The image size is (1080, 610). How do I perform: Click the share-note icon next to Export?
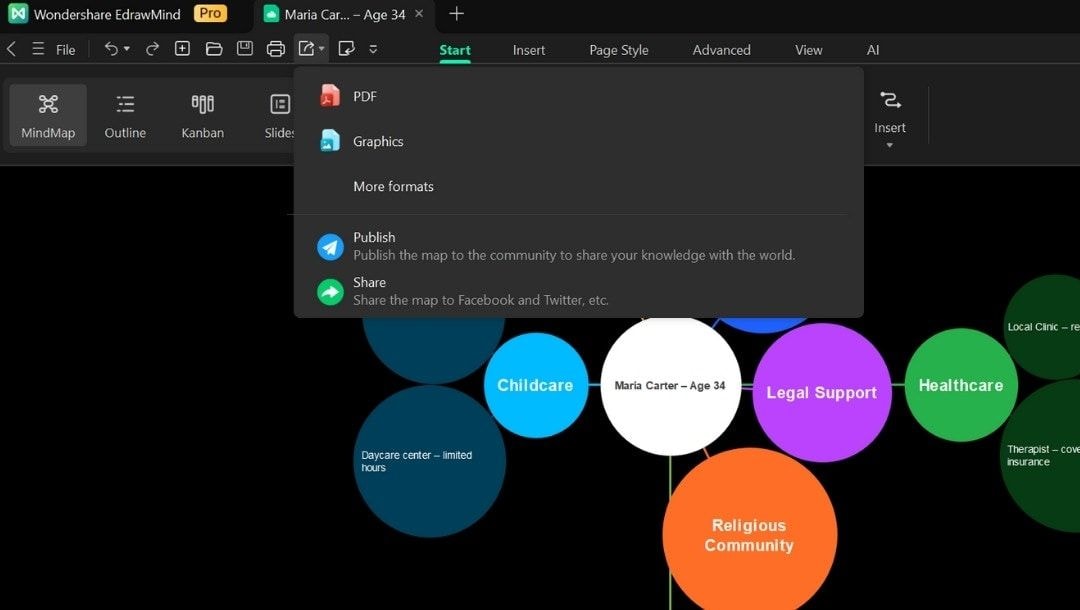346,48
